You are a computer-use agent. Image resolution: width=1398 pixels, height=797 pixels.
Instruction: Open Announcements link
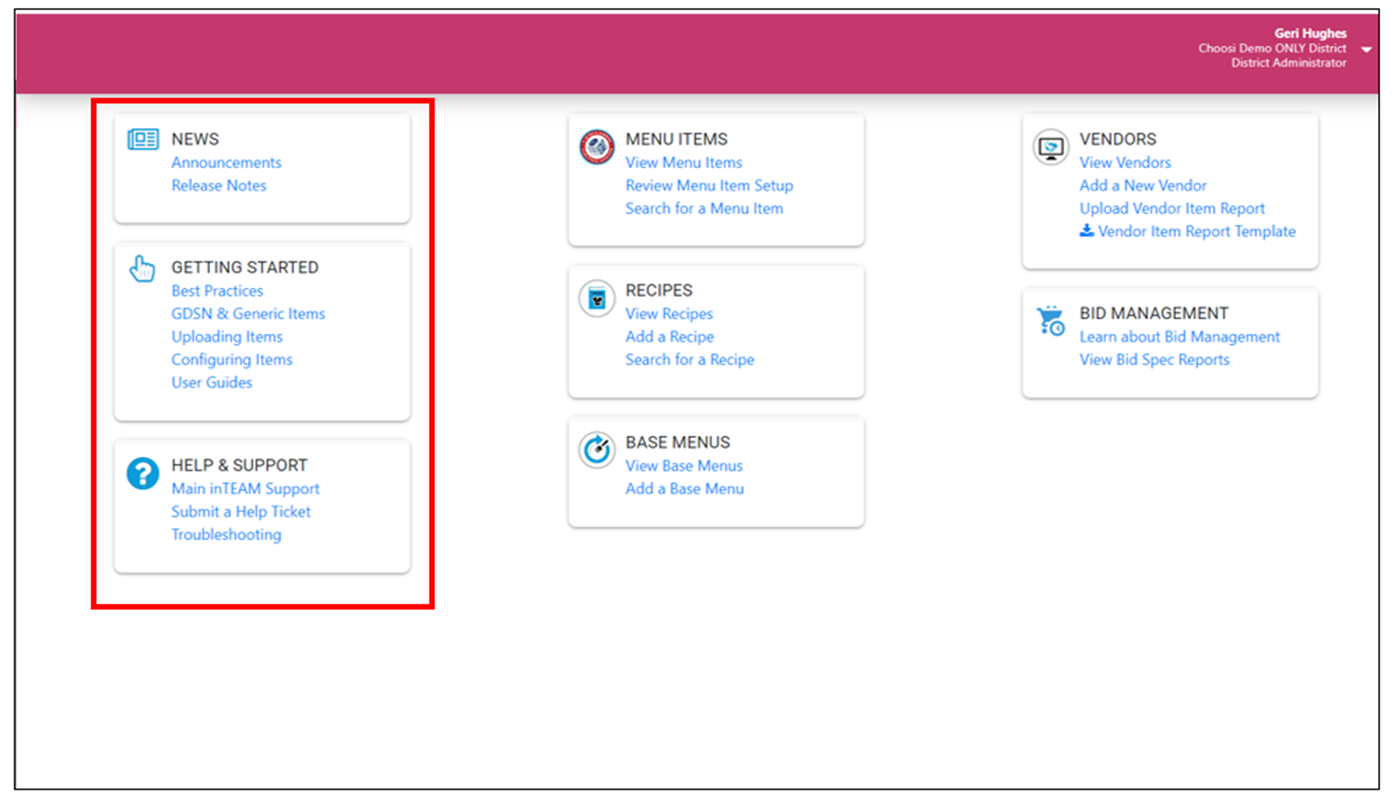[x=226, y=162]
